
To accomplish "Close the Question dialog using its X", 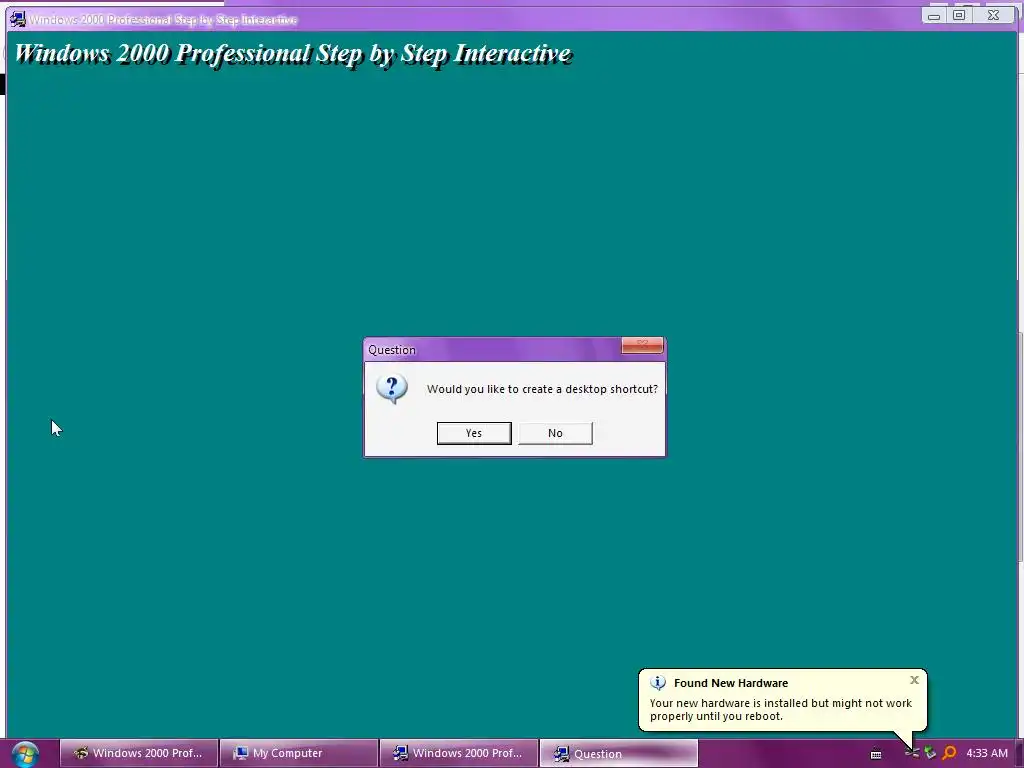I will pyautogui.click(x=642, y=345).
